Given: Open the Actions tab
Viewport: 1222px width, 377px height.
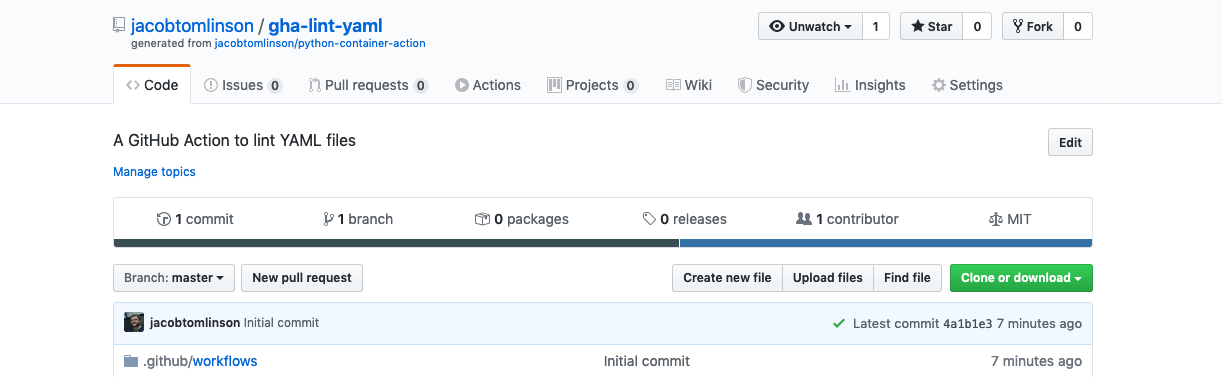Looking at the screenshot, I should 488,85.
